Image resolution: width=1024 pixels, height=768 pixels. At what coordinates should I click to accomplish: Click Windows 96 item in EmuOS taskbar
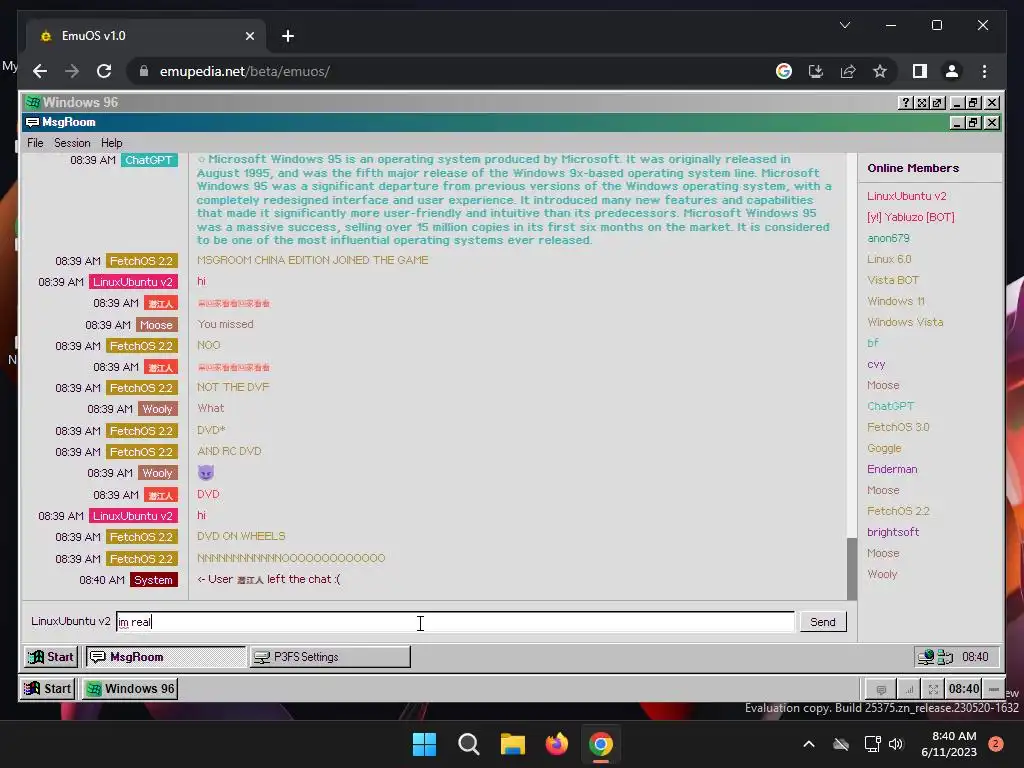130,688
